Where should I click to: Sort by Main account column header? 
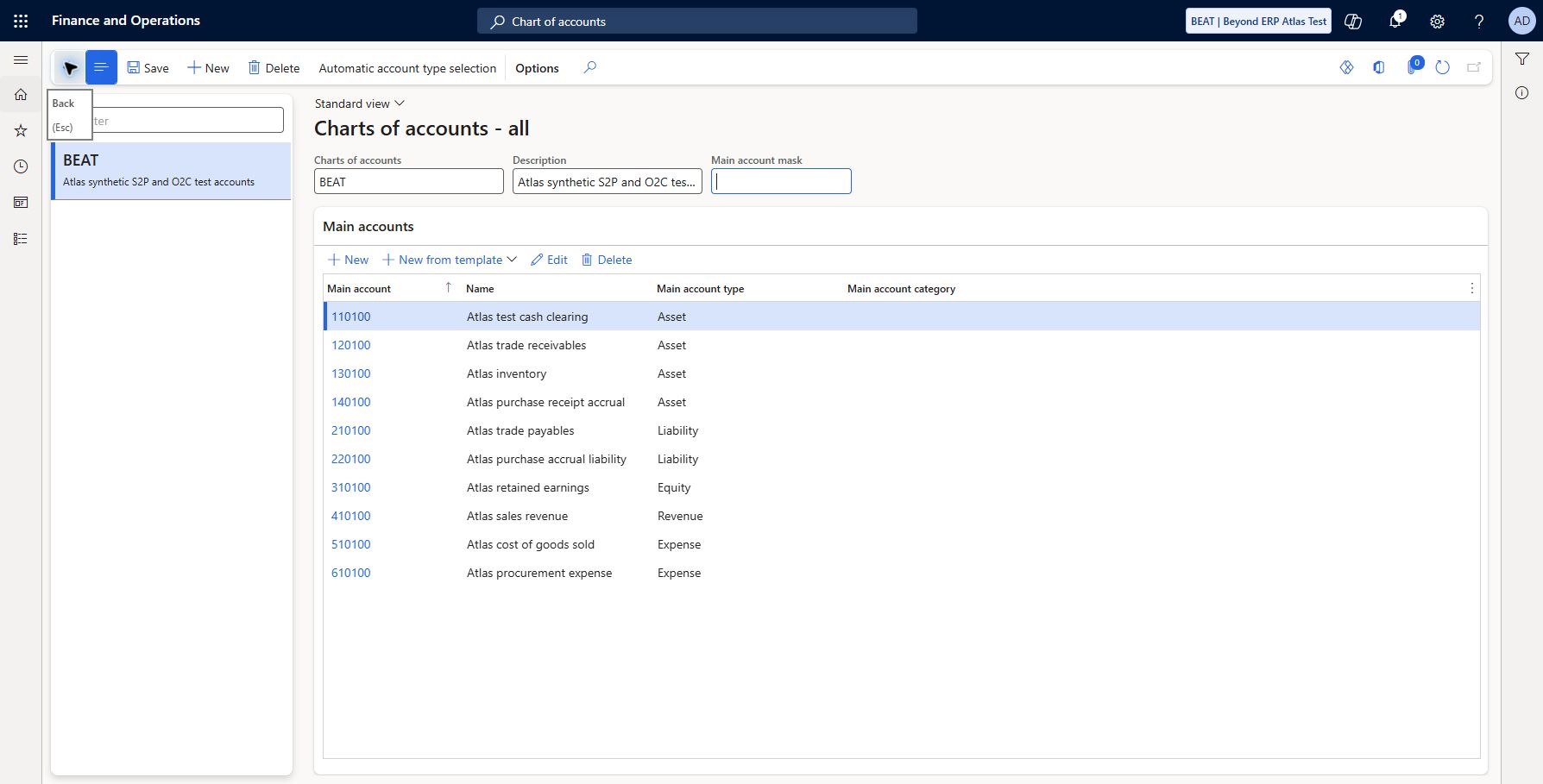tap(359, 289)
